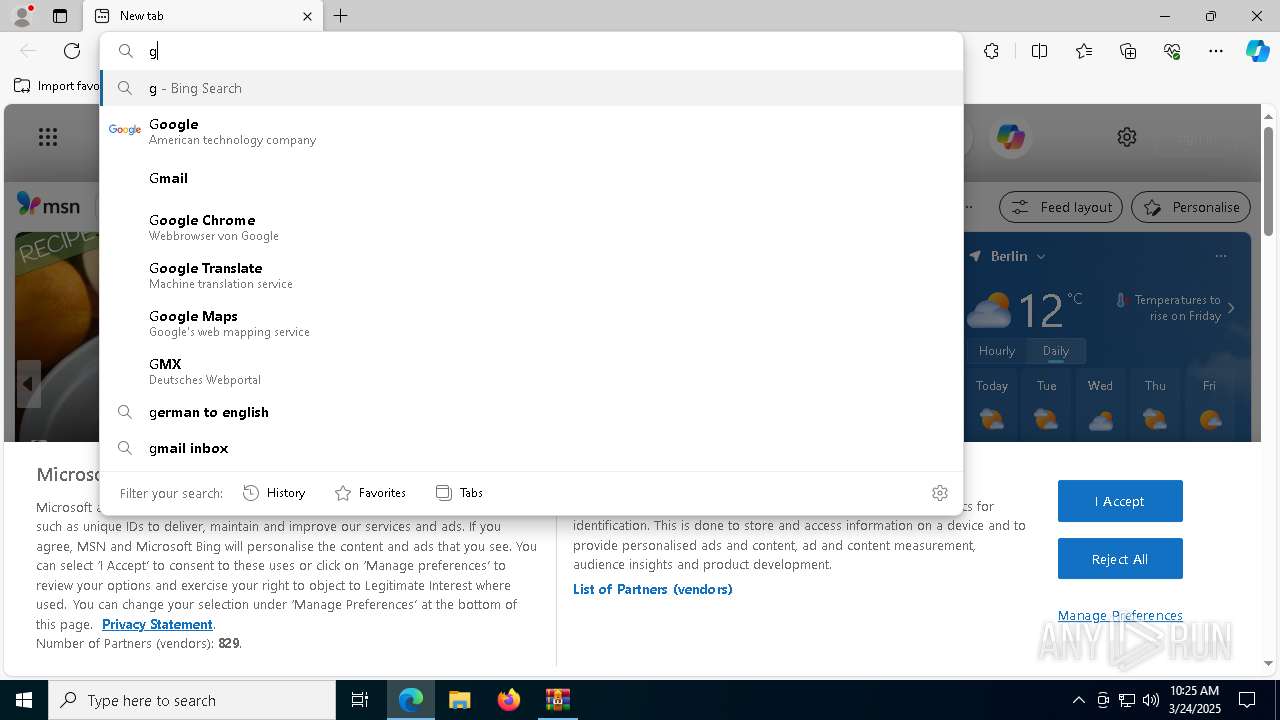Image resolution: width=1280 pixels, height=720 pixels.
Task: Open the notifications center icon
Action: pyautogui.click(x=1247, y=700)
